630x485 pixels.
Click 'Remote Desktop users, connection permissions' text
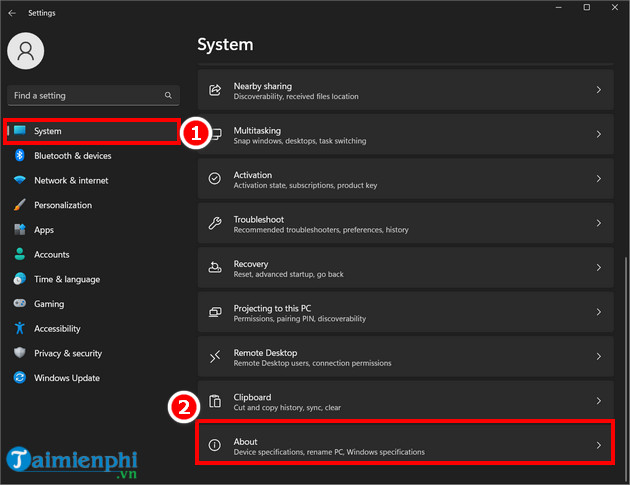pyautogui.click(x=312, y=363)
